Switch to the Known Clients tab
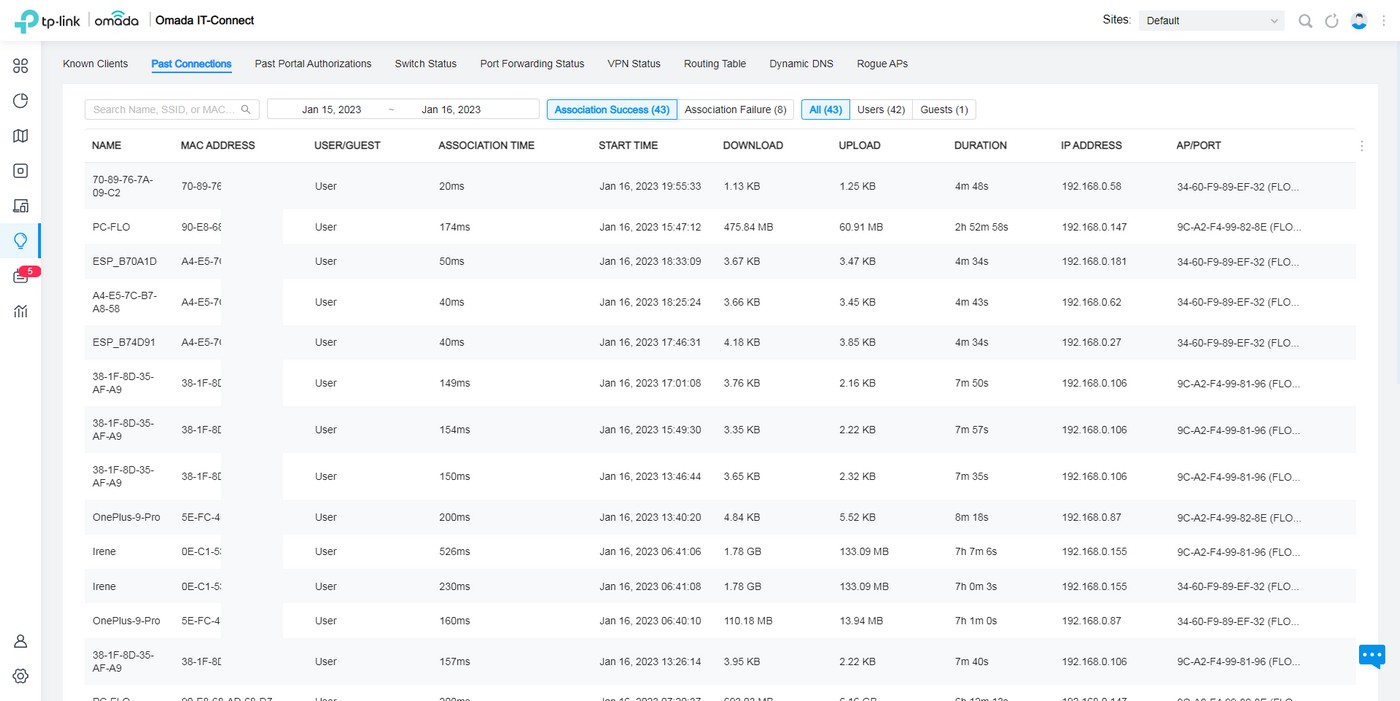This screenshot has width=1400, height=701. pos(95,64)
